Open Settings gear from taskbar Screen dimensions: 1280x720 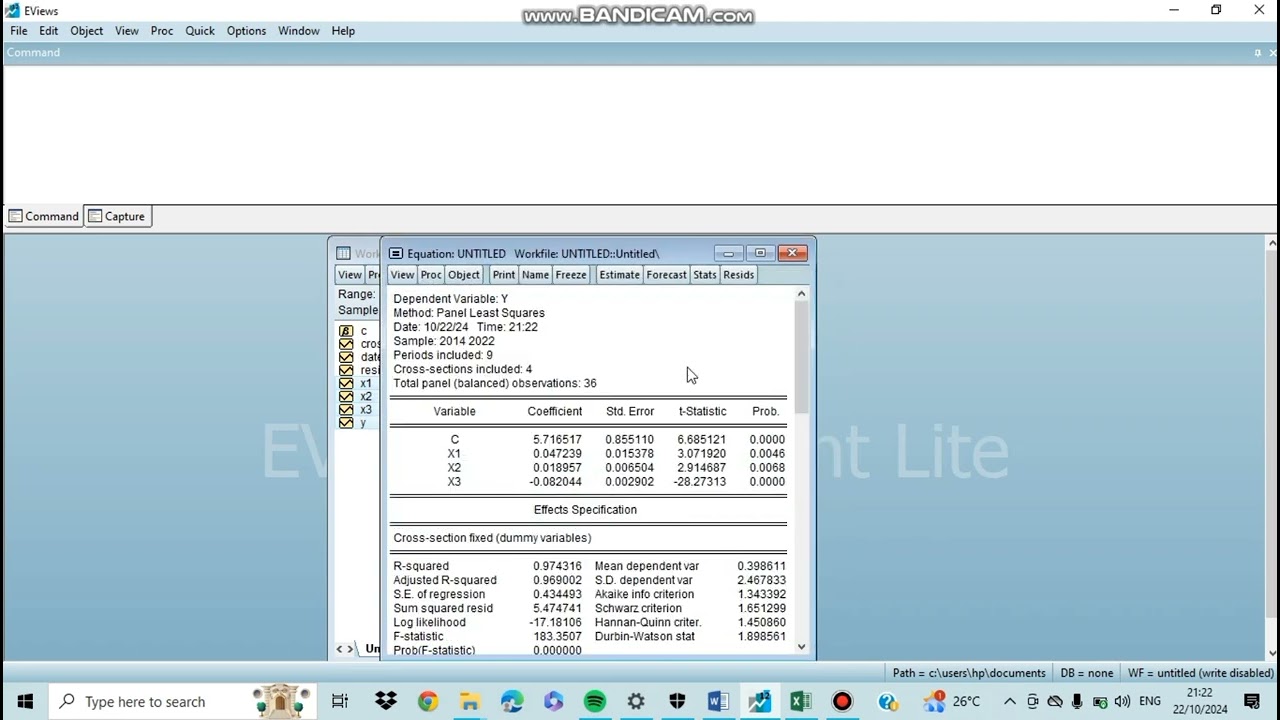[636, 701]
